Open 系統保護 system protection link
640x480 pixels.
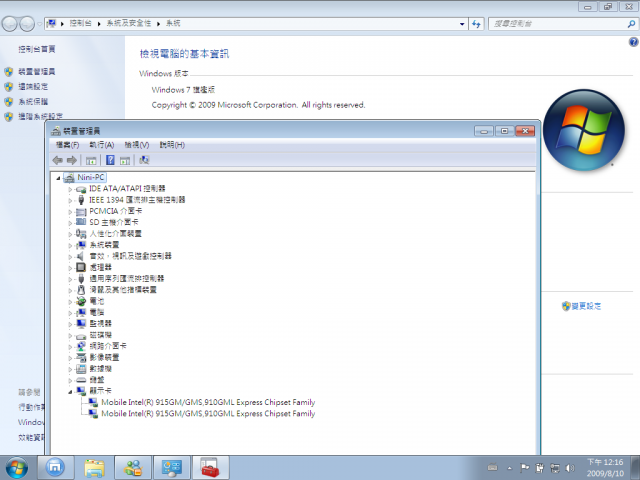33,102
